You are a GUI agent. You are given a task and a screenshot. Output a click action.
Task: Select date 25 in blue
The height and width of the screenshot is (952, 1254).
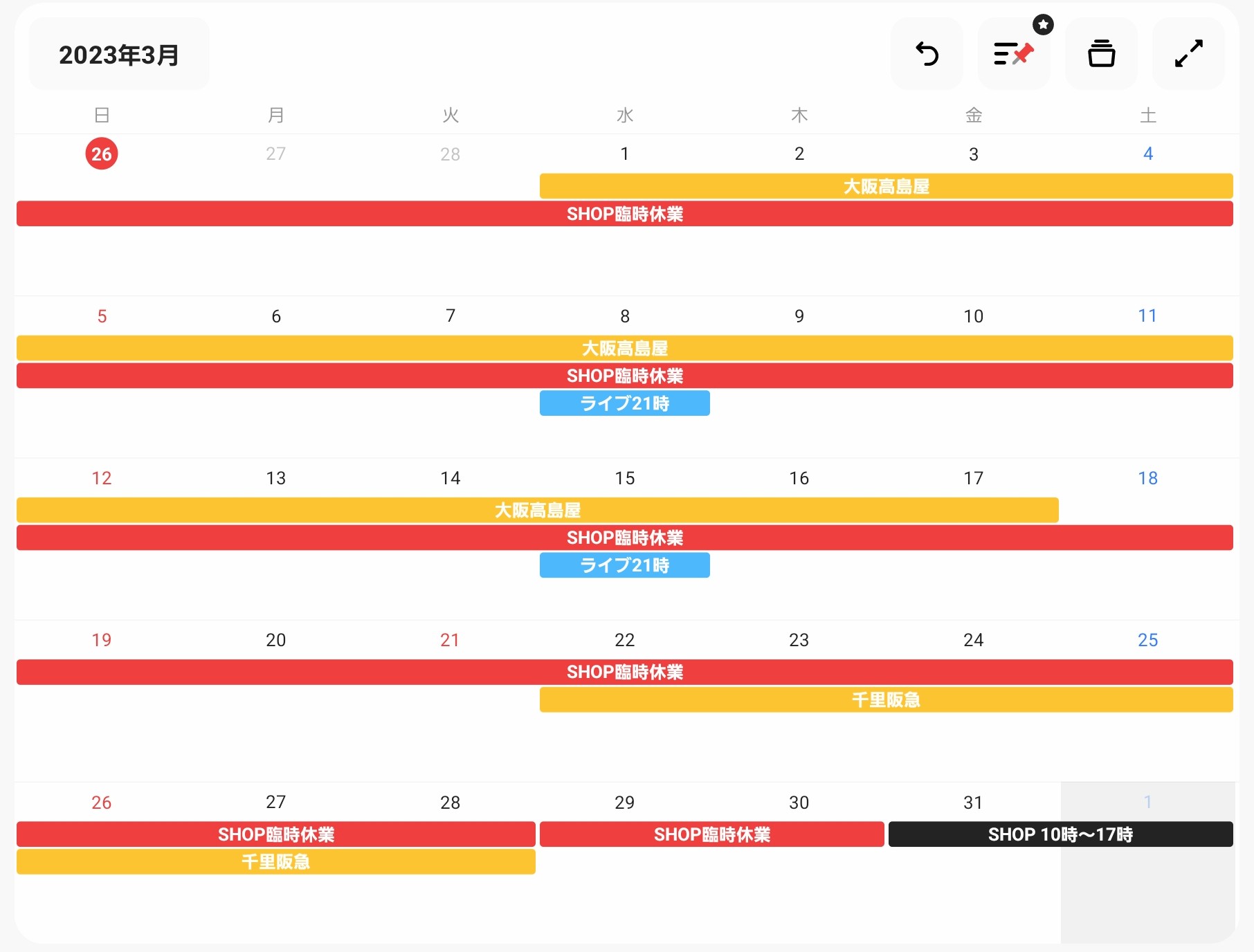coord(1148,640)
